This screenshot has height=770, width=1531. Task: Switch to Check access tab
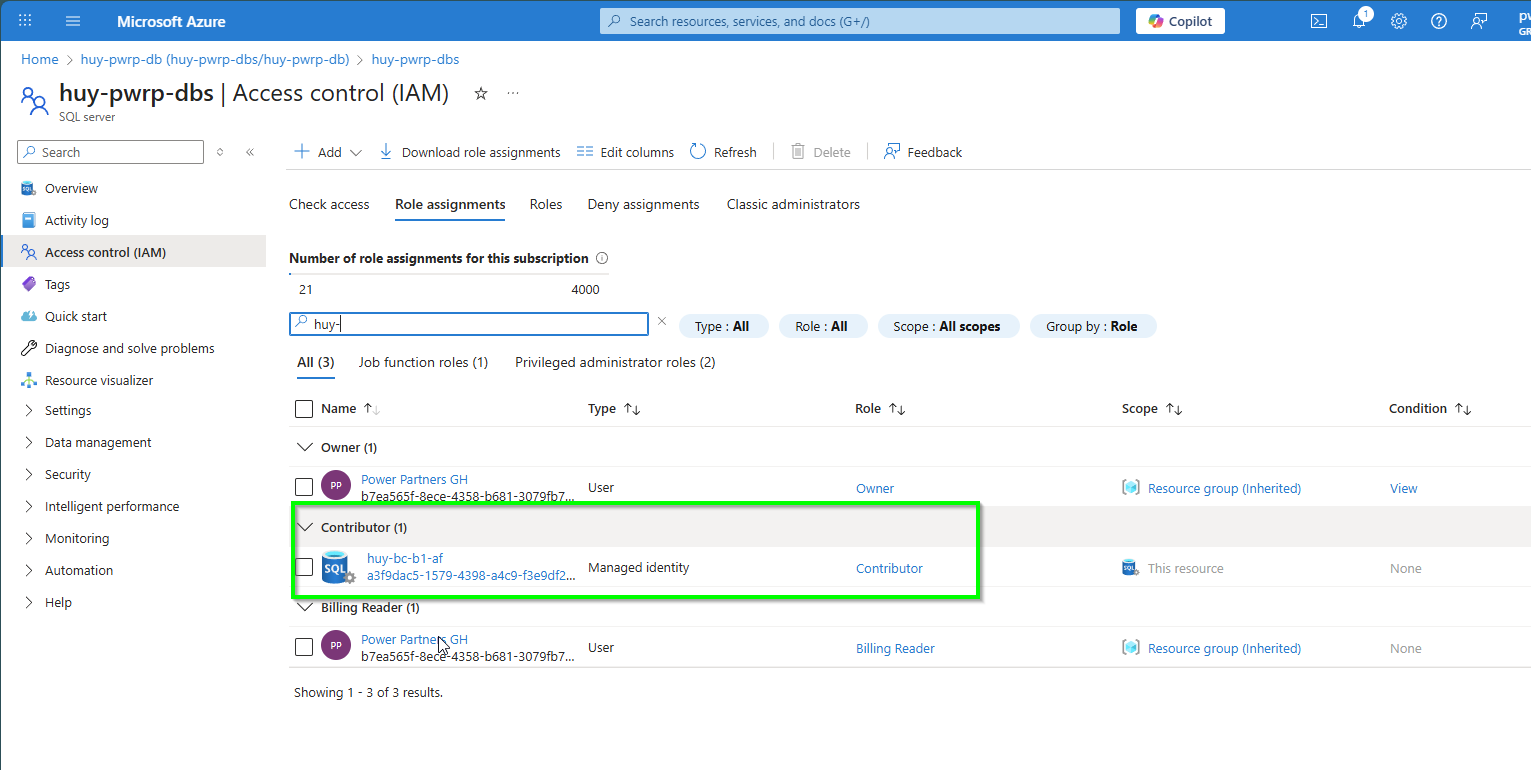[329, 204]
